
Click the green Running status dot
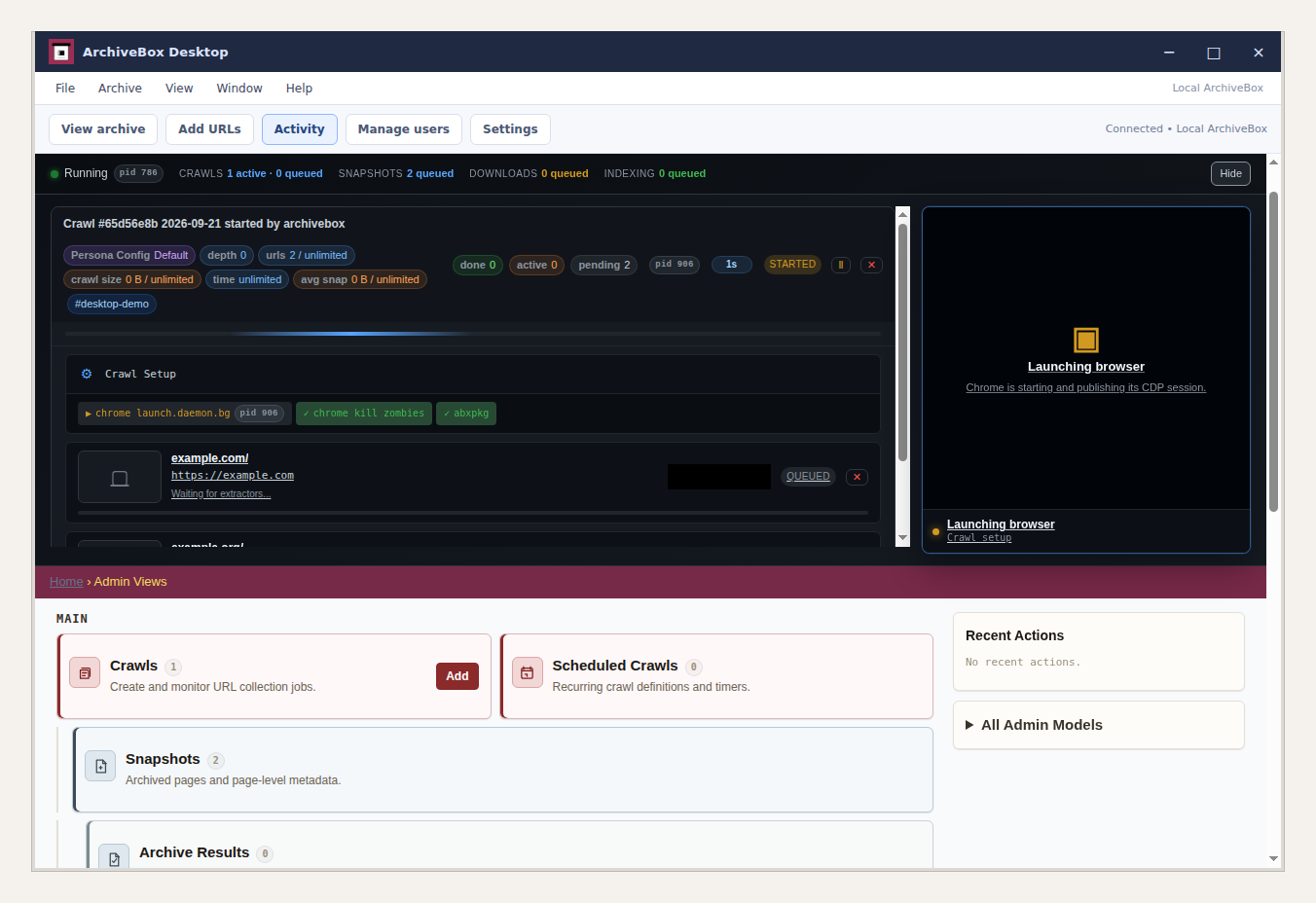tap(55, 174)
